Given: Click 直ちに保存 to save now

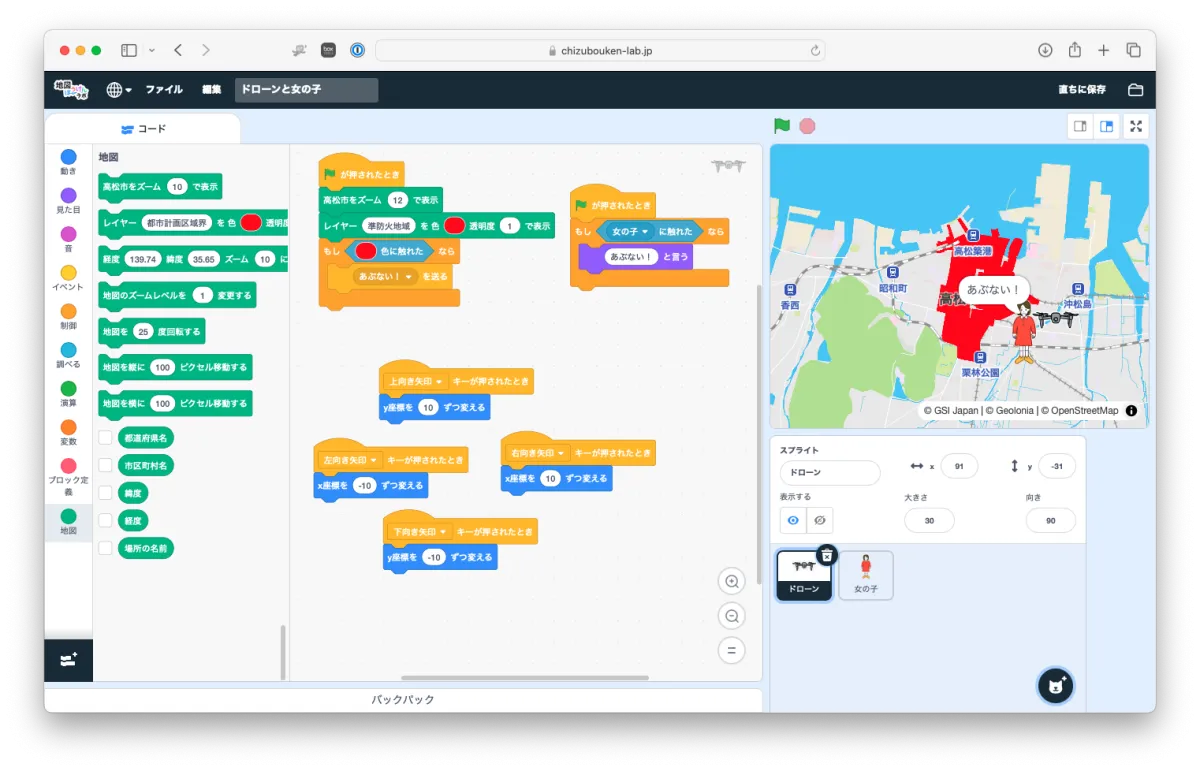Looking at the screenshot, I should tap(1082, 90).
